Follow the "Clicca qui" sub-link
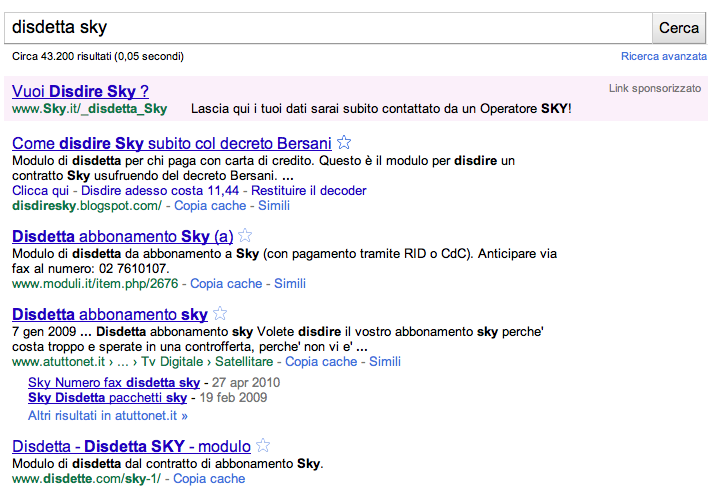The image size is (728, 491). coord(40,191)
